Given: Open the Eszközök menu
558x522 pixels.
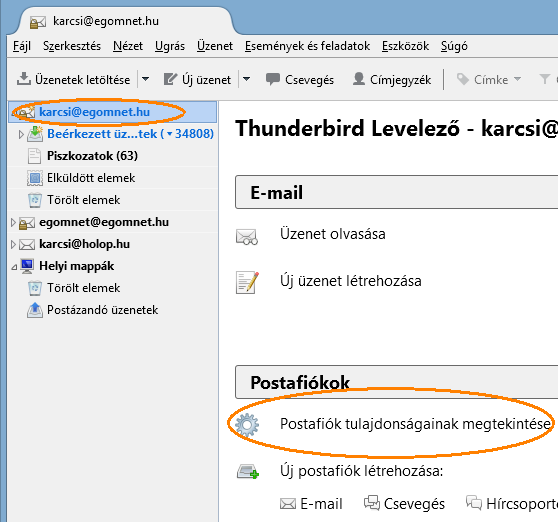Looking at the screenshot, I should (405, 46).
